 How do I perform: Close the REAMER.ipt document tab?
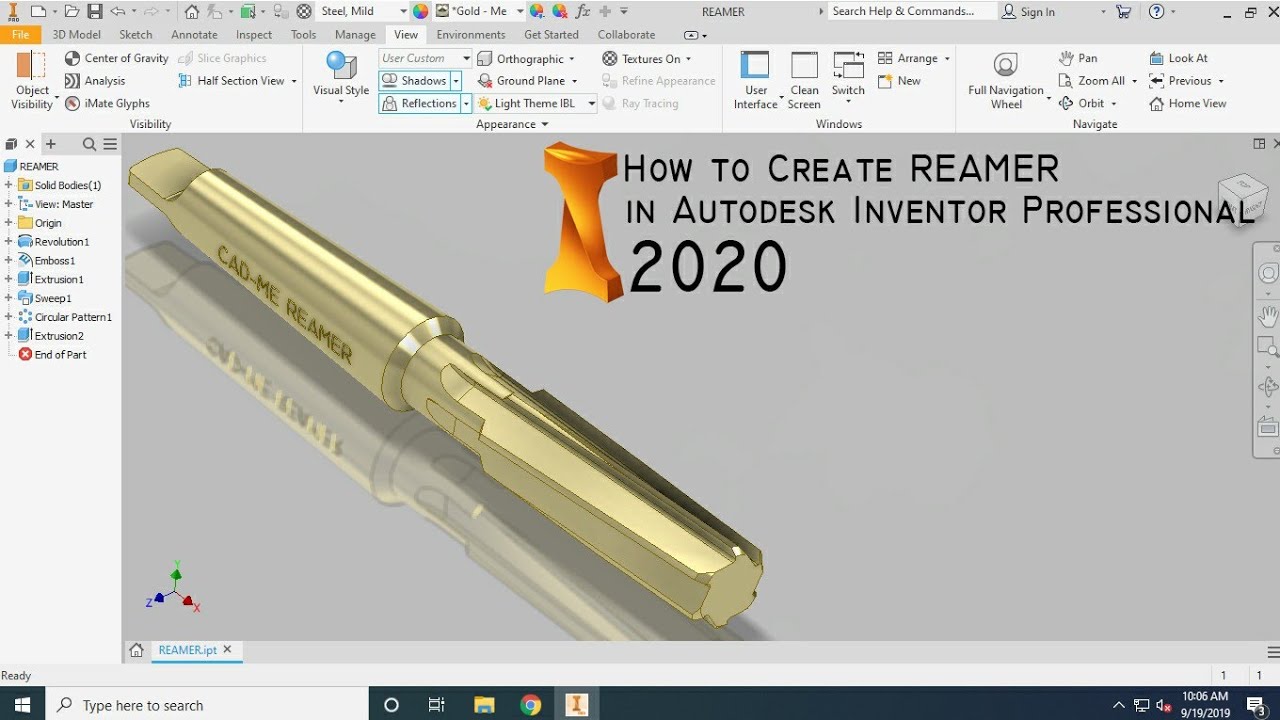pos(227,650)
